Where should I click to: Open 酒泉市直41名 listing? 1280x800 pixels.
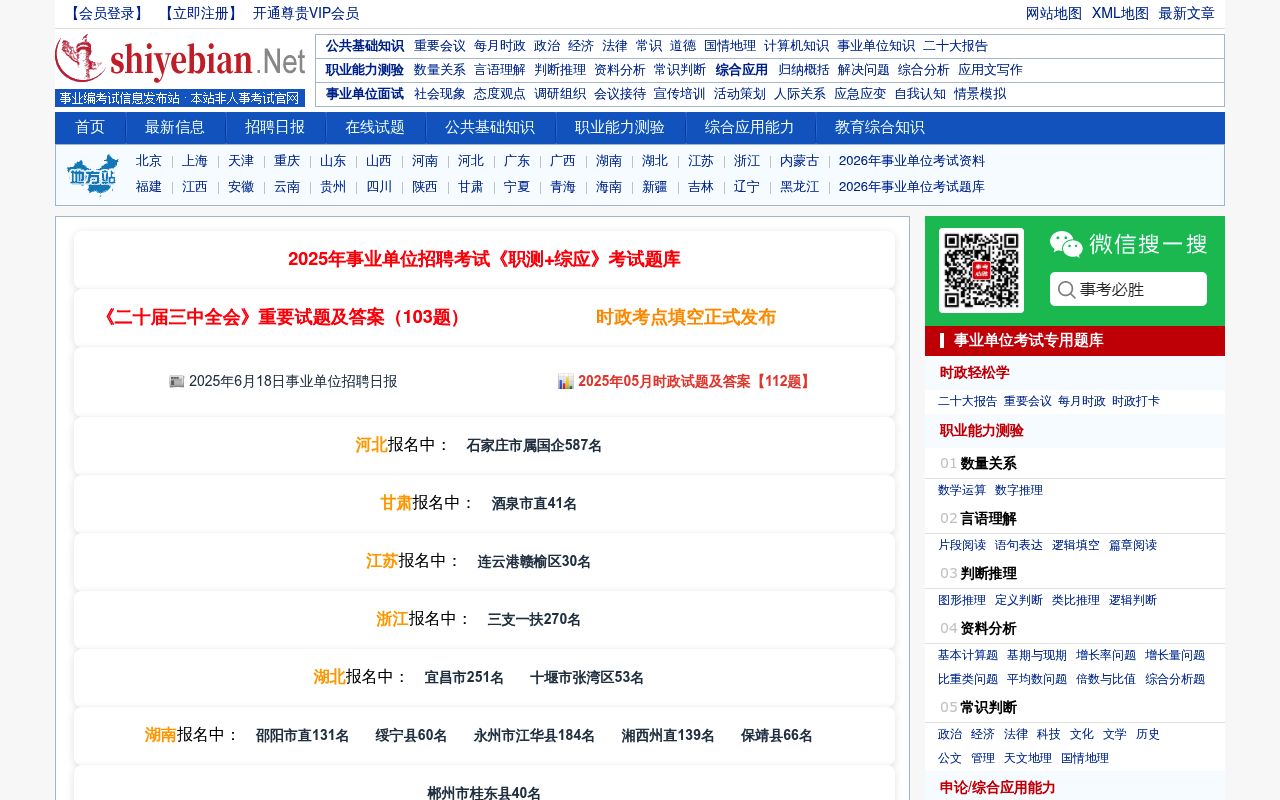tap(534, 504)
